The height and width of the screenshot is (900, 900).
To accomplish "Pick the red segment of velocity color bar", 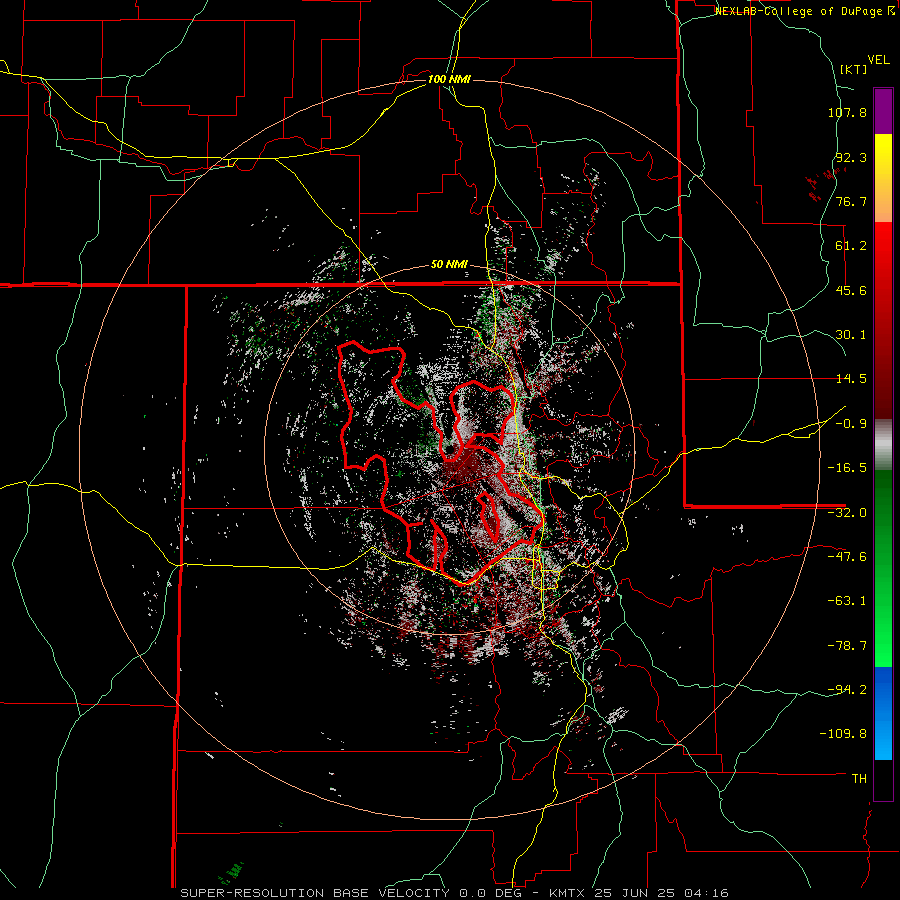I will coord(883,320).
